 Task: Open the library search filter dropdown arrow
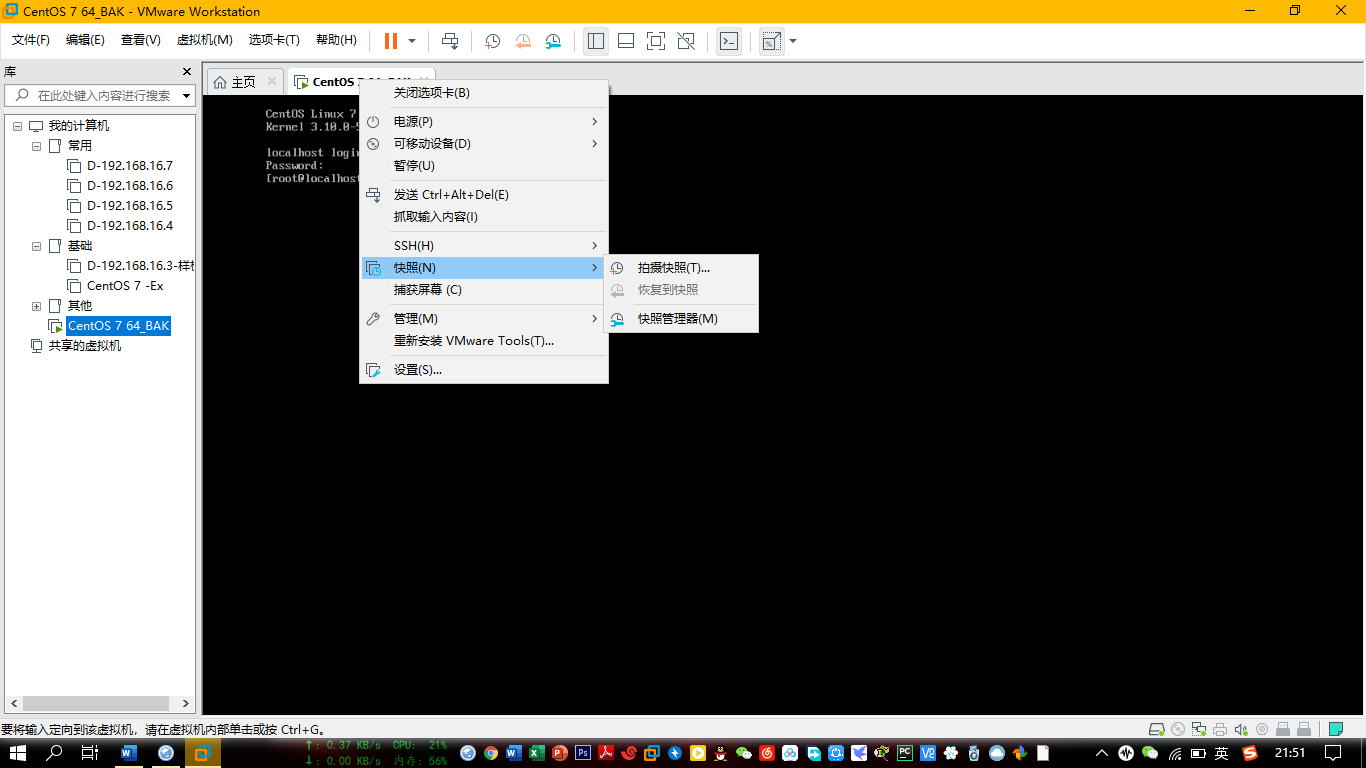click(x=187, y=96)
